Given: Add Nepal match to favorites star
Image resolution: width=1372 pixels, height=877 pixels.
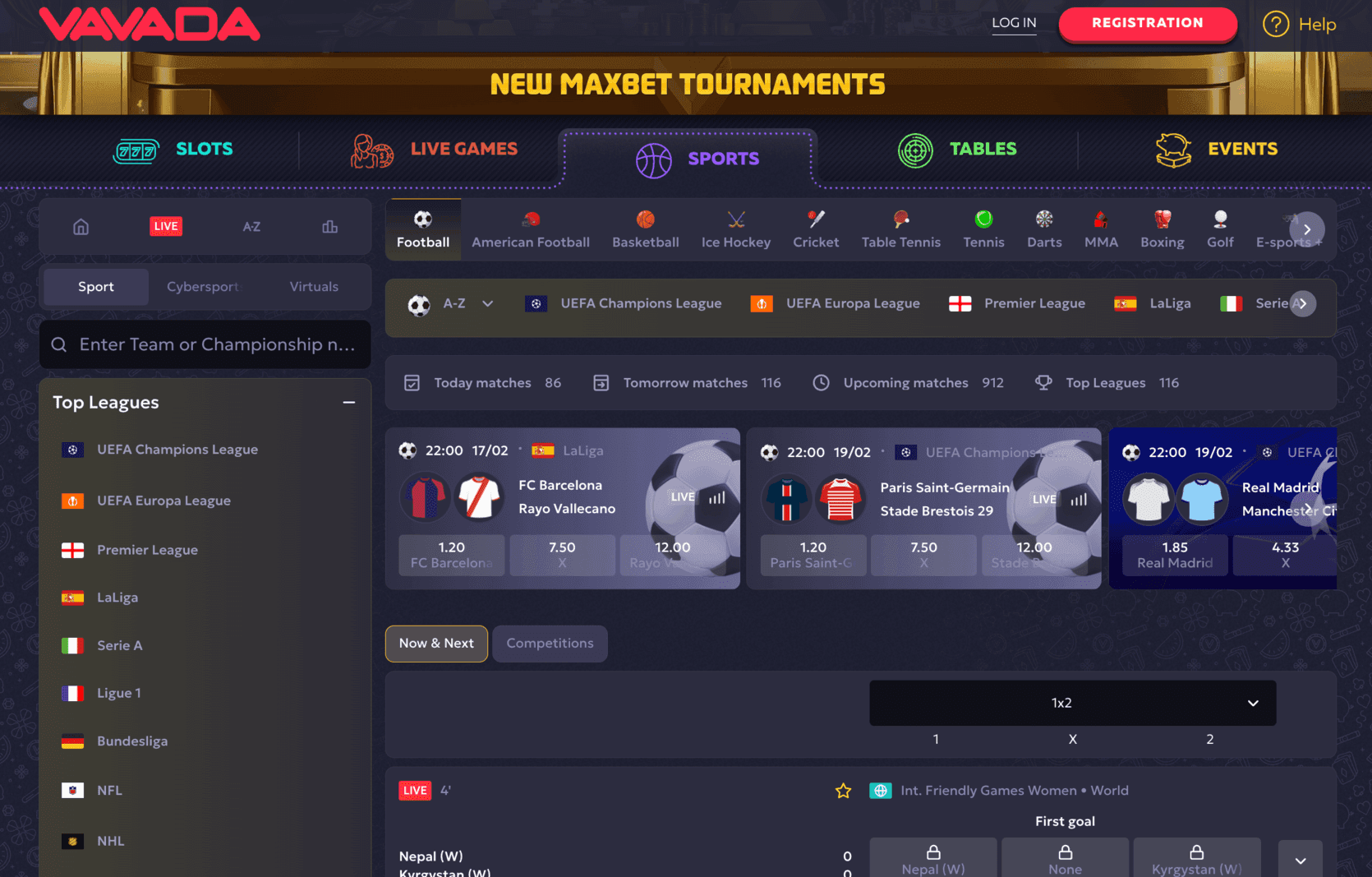Looking at the screenshot, I should pos(843,791).
